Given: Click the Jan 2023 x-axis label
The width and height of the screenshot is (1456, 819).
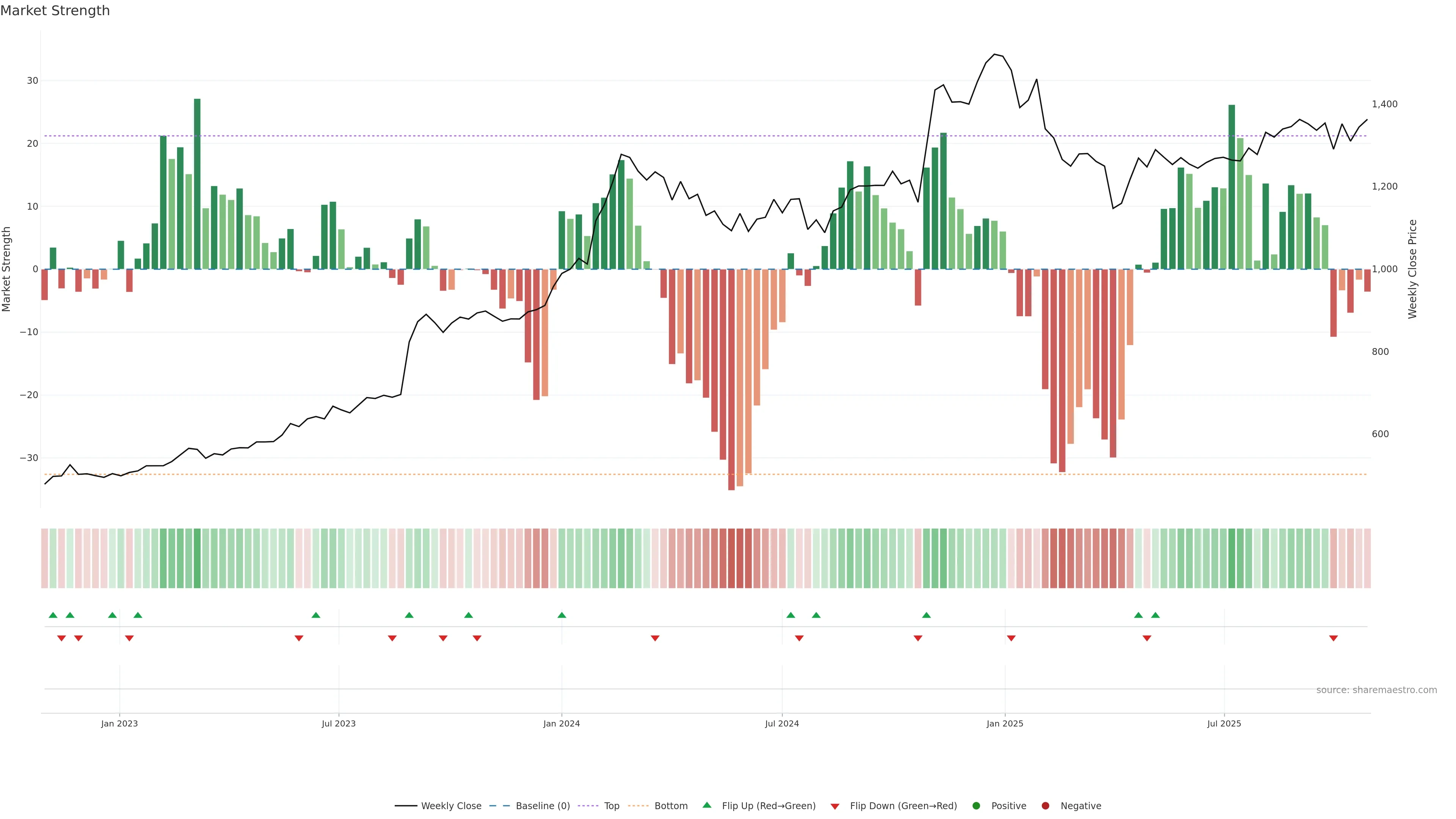Looking at the screenshot, I should pyautogui.click(x=119, y=723).
